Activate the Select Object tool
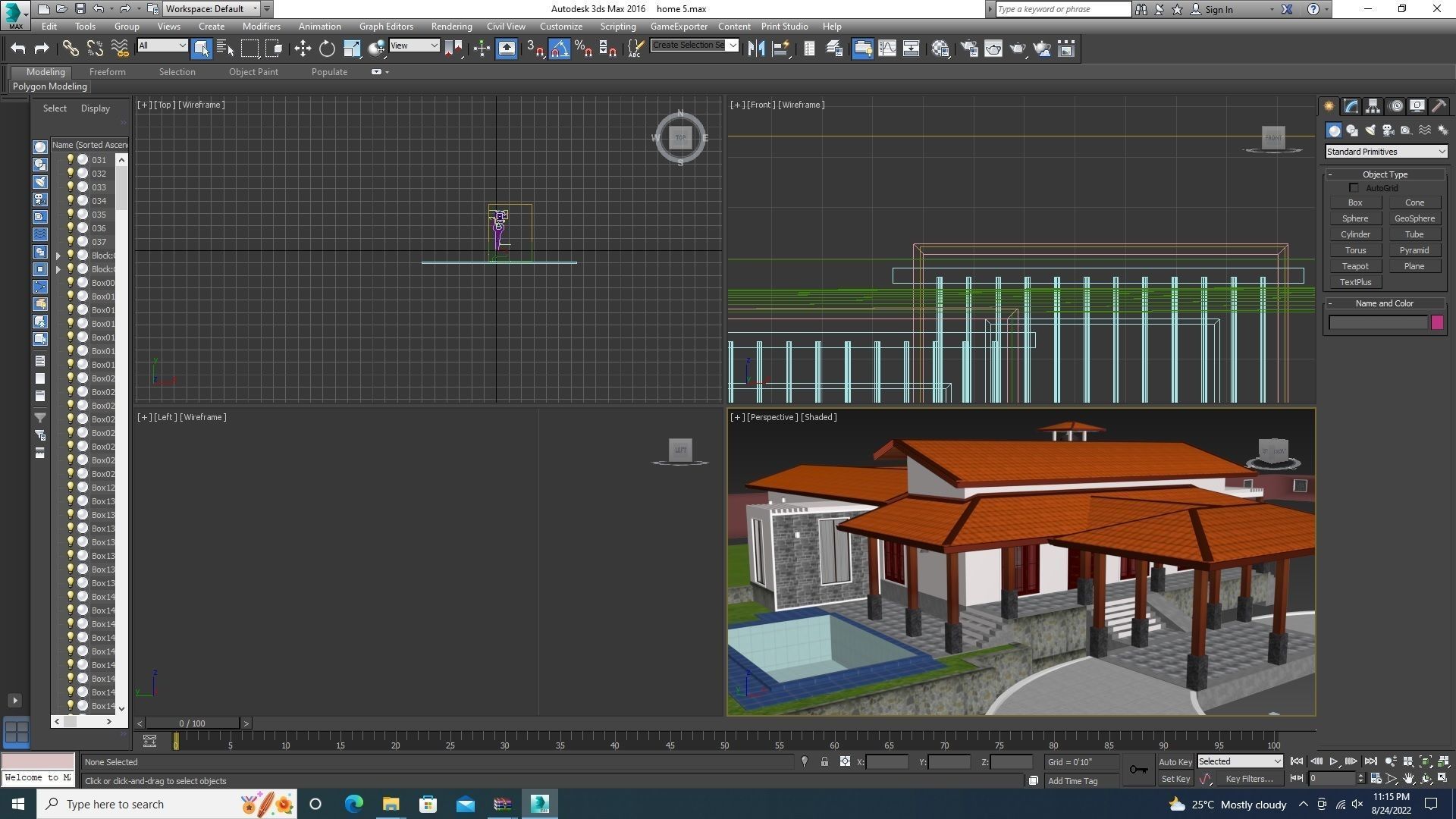 pyautogui.click(x=201, y=49)
